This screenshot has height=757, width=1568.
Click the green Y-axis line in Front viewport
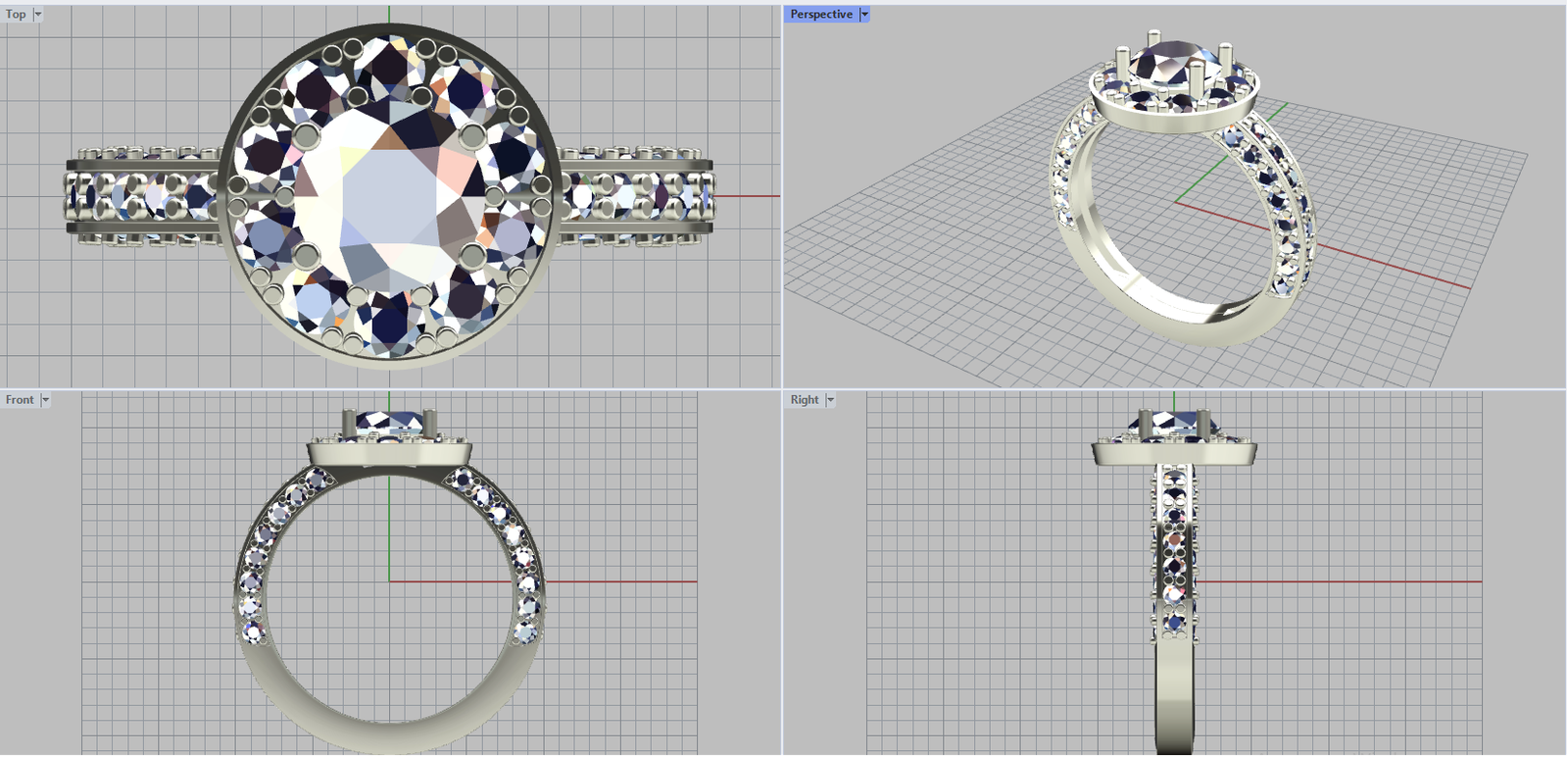pyautogui.click(x=389, y=530)
